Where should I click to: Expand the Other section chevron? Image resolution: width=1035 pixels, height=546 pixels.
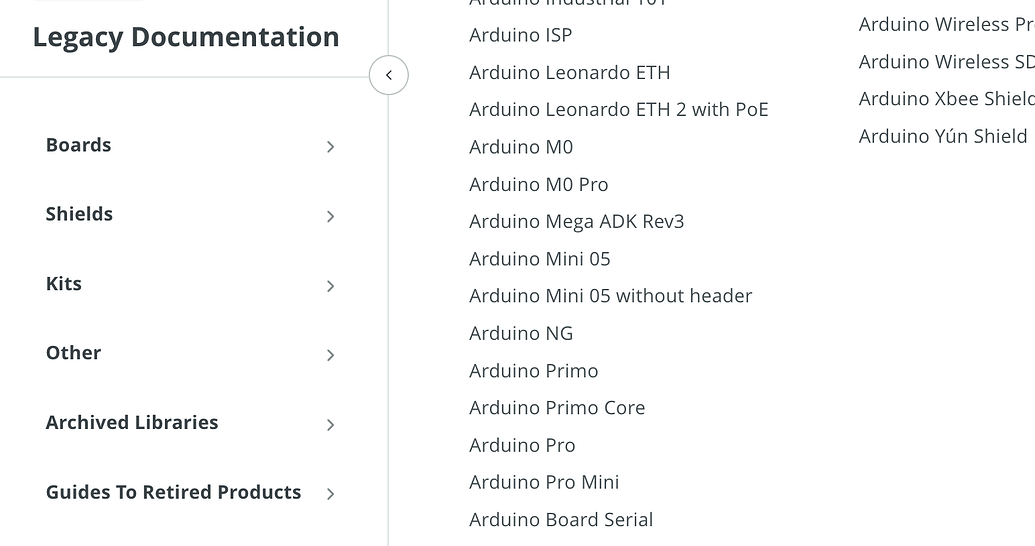(x=330, y=355)
